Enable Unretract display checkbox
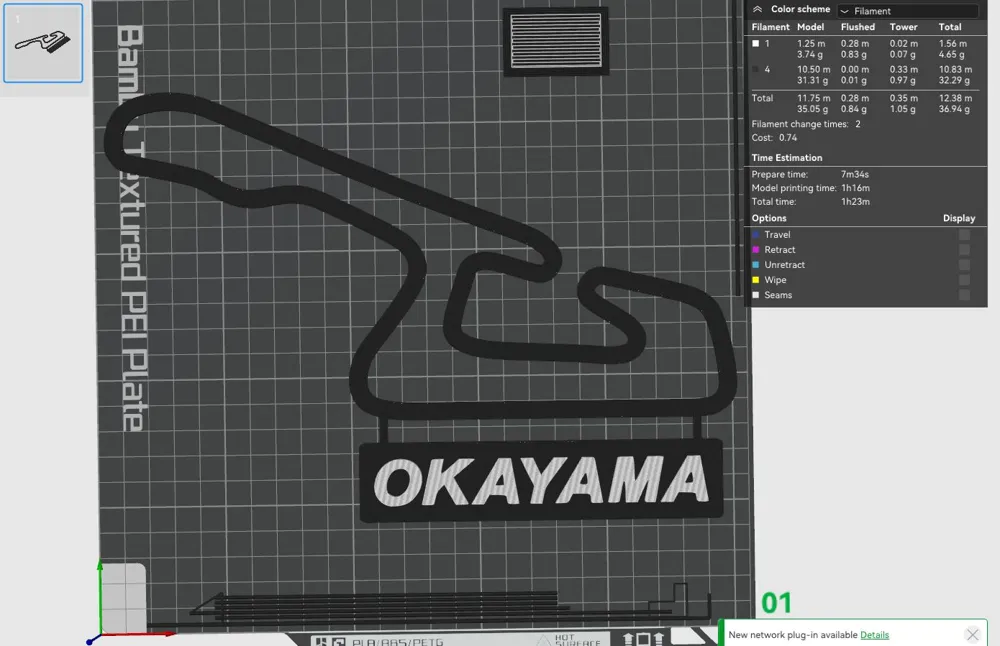The image size is (1000, 646). [x=964, y=265]
